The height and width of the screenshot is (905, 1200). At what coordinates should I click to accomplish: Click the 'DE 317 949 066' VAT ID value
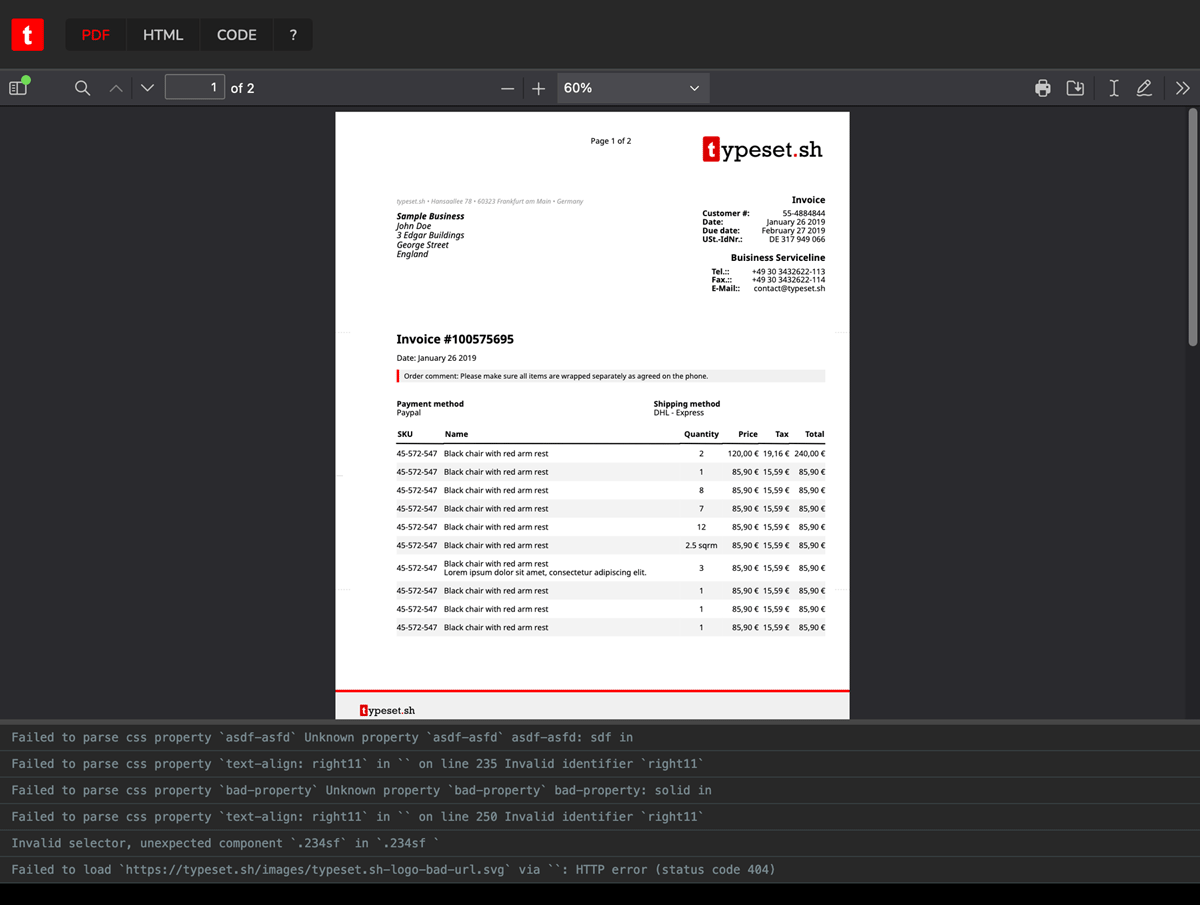(x=797, y=240)
